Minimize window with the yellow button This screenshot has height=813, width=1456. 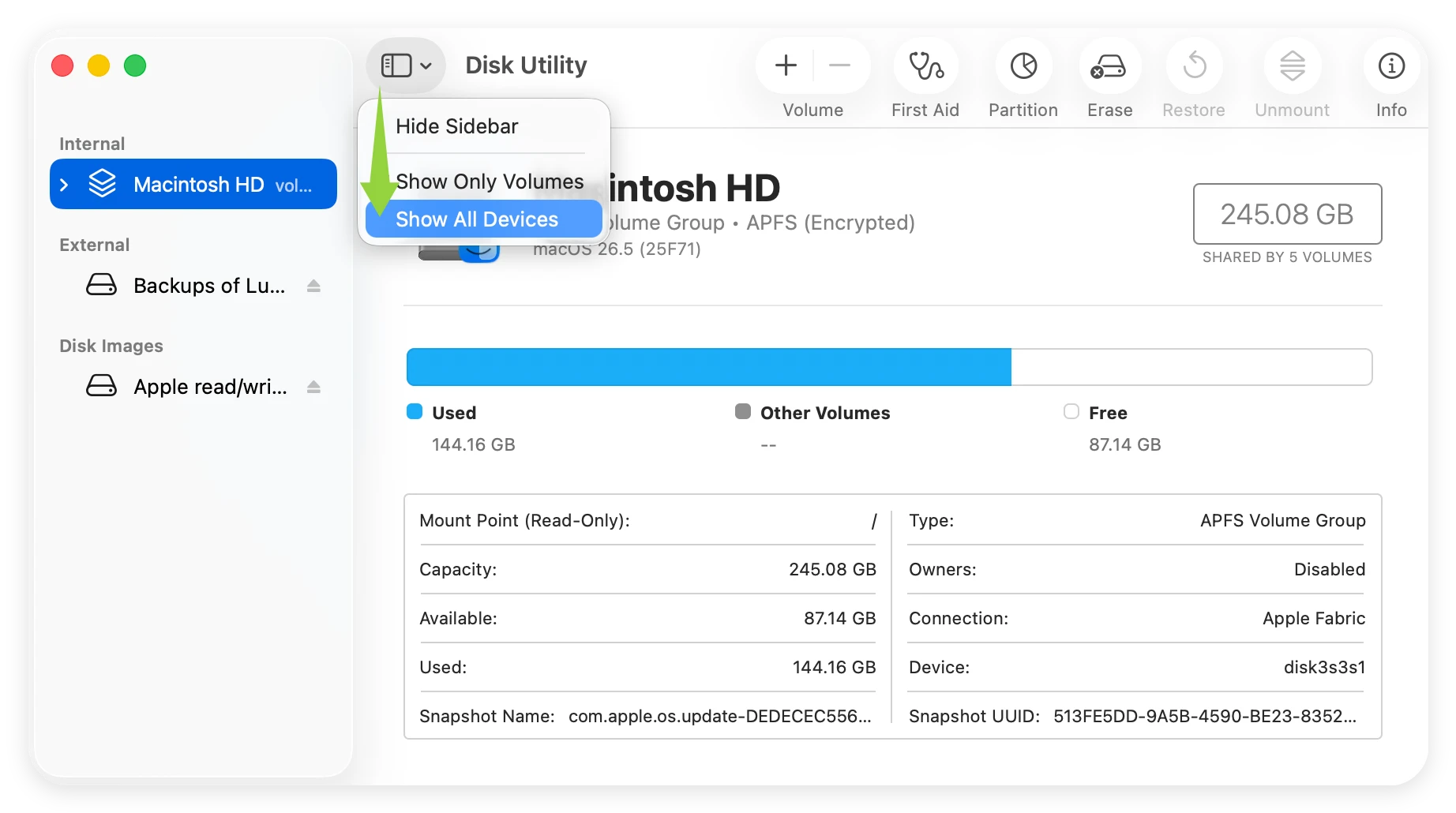click(99, 66)
